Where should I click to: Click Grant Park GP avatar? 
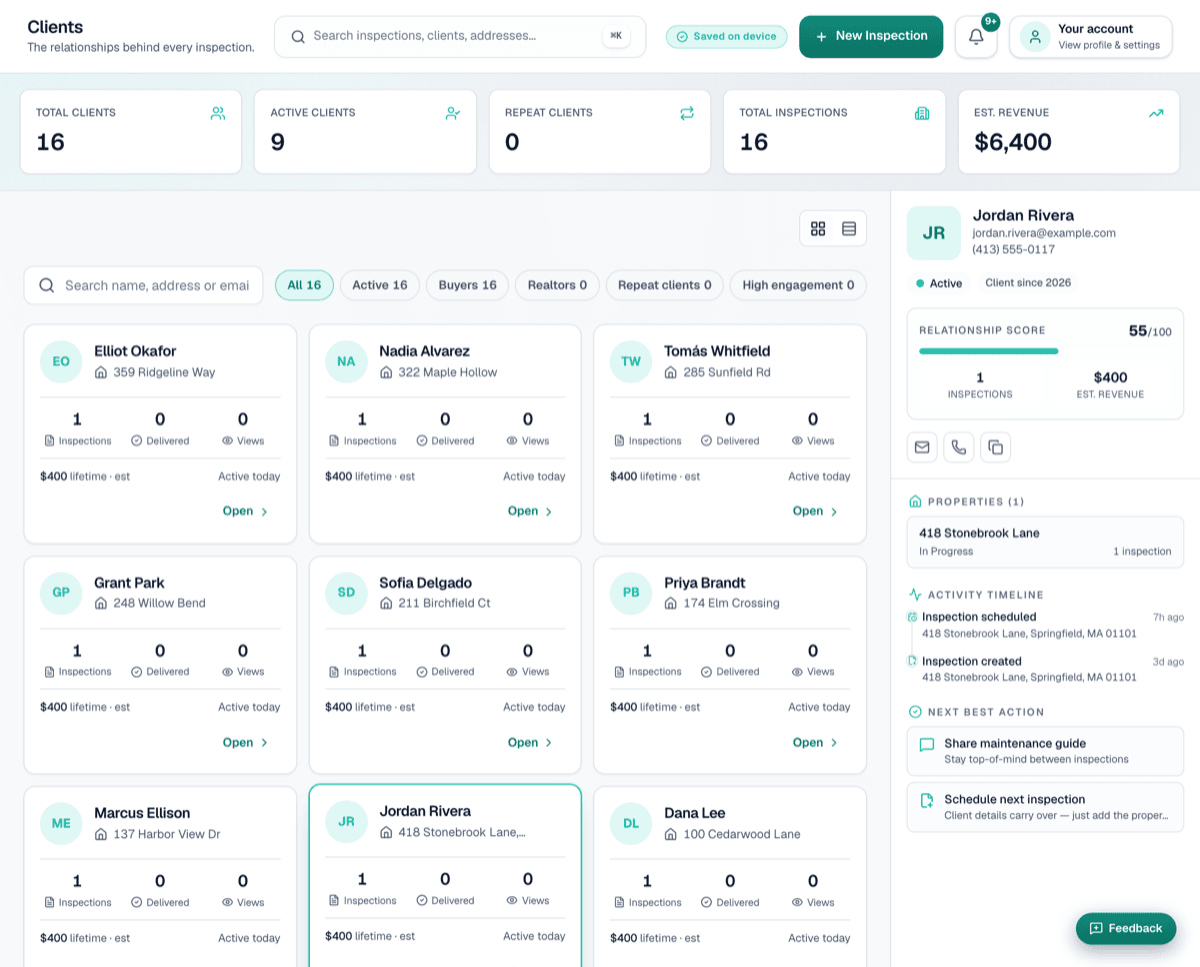click(x=61, y=592)
